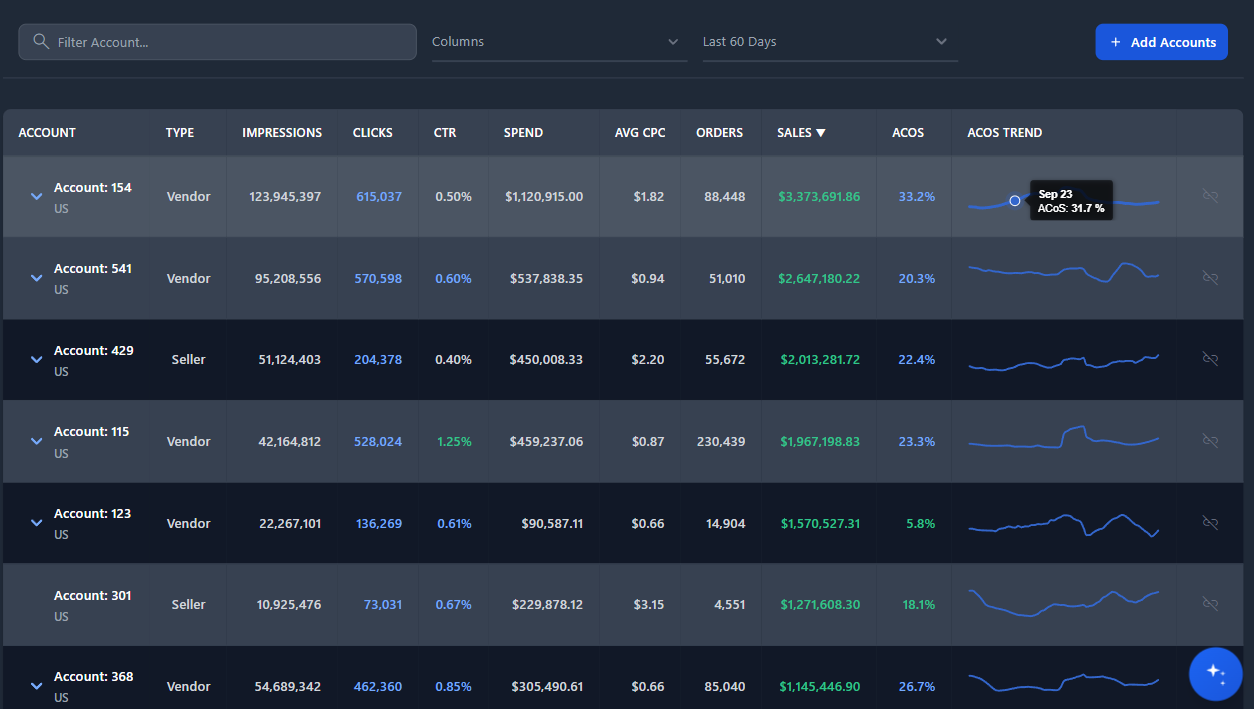The image size is (1254, 709).
Task: Sort table by Impressions header
Action: point(282,133)
